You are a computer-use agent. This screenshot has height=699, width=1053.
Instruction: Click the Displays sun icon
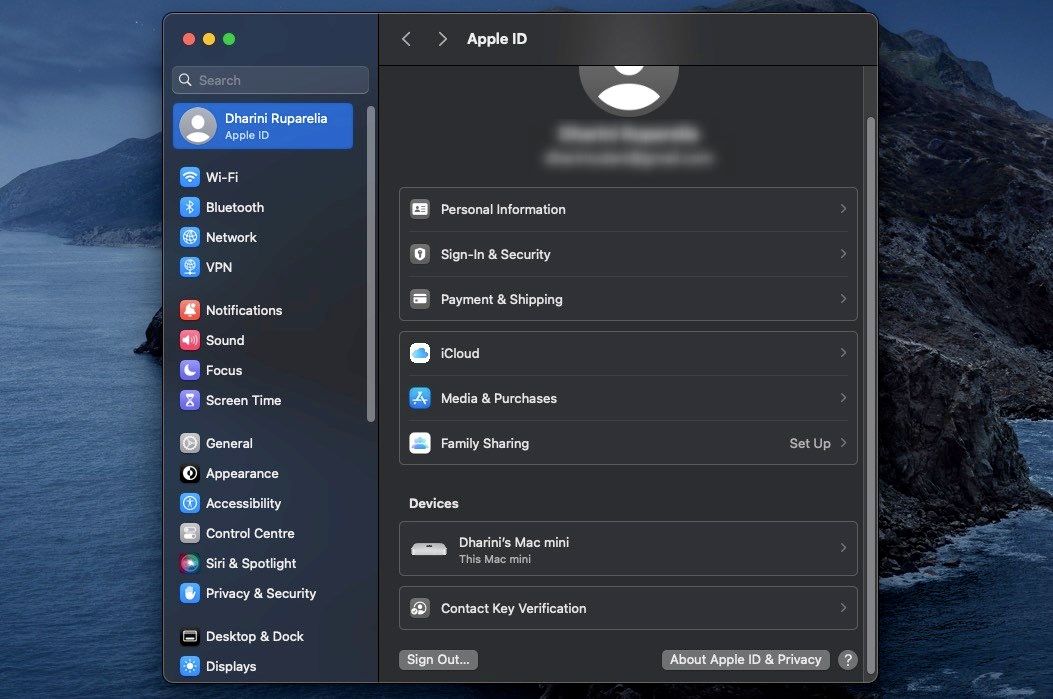190,666
